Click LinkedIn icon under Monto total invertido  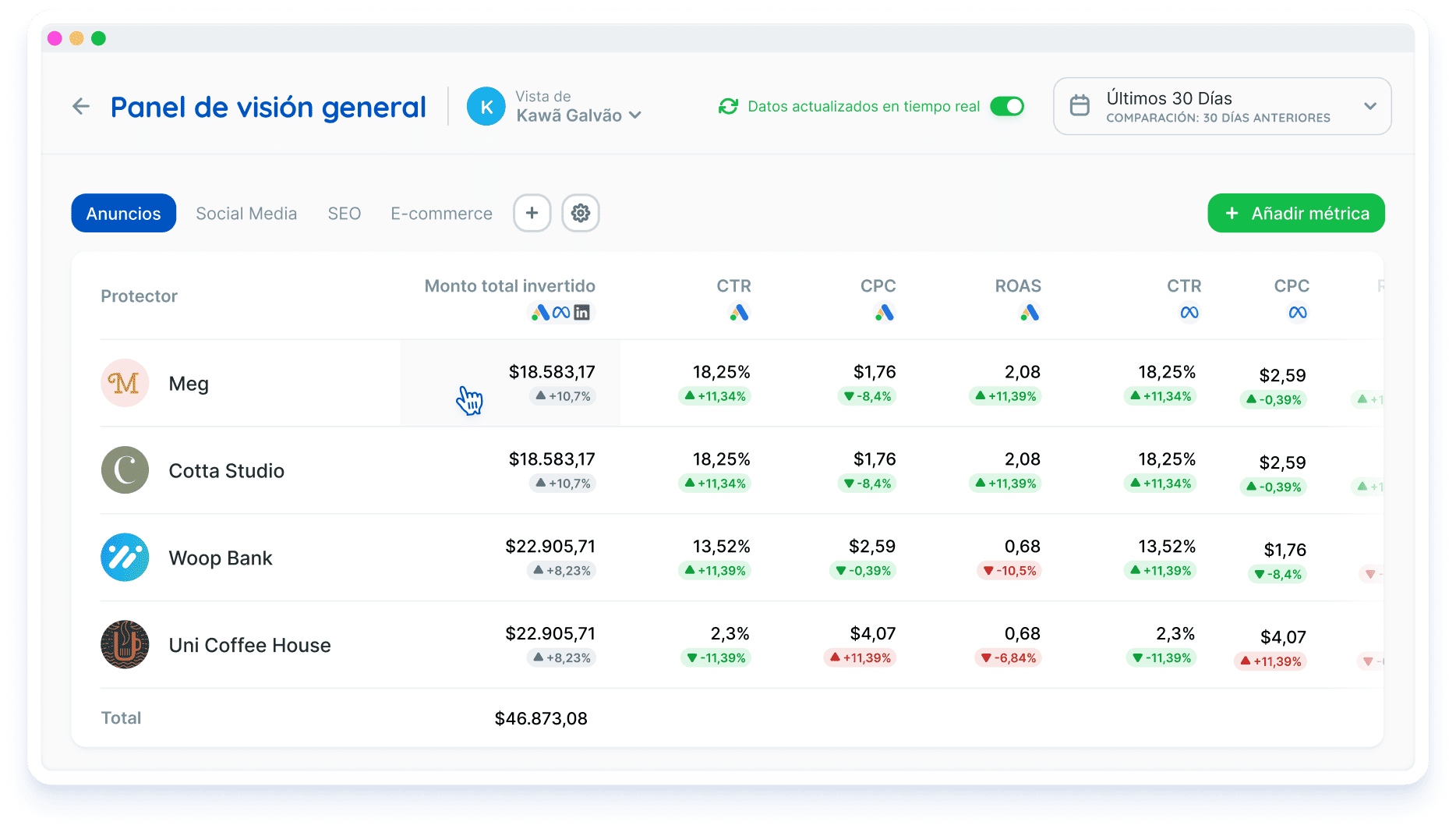[581, 313]
